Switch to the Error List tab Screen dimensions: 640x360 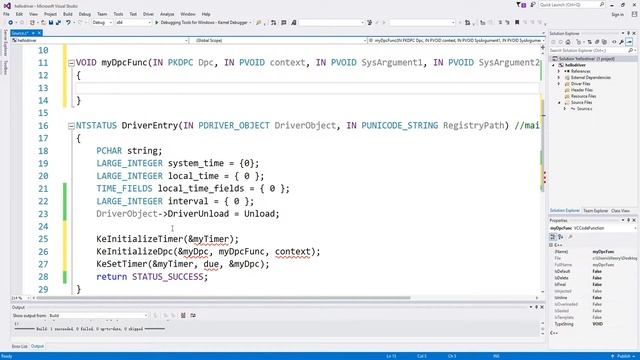(x=19, y=347)
